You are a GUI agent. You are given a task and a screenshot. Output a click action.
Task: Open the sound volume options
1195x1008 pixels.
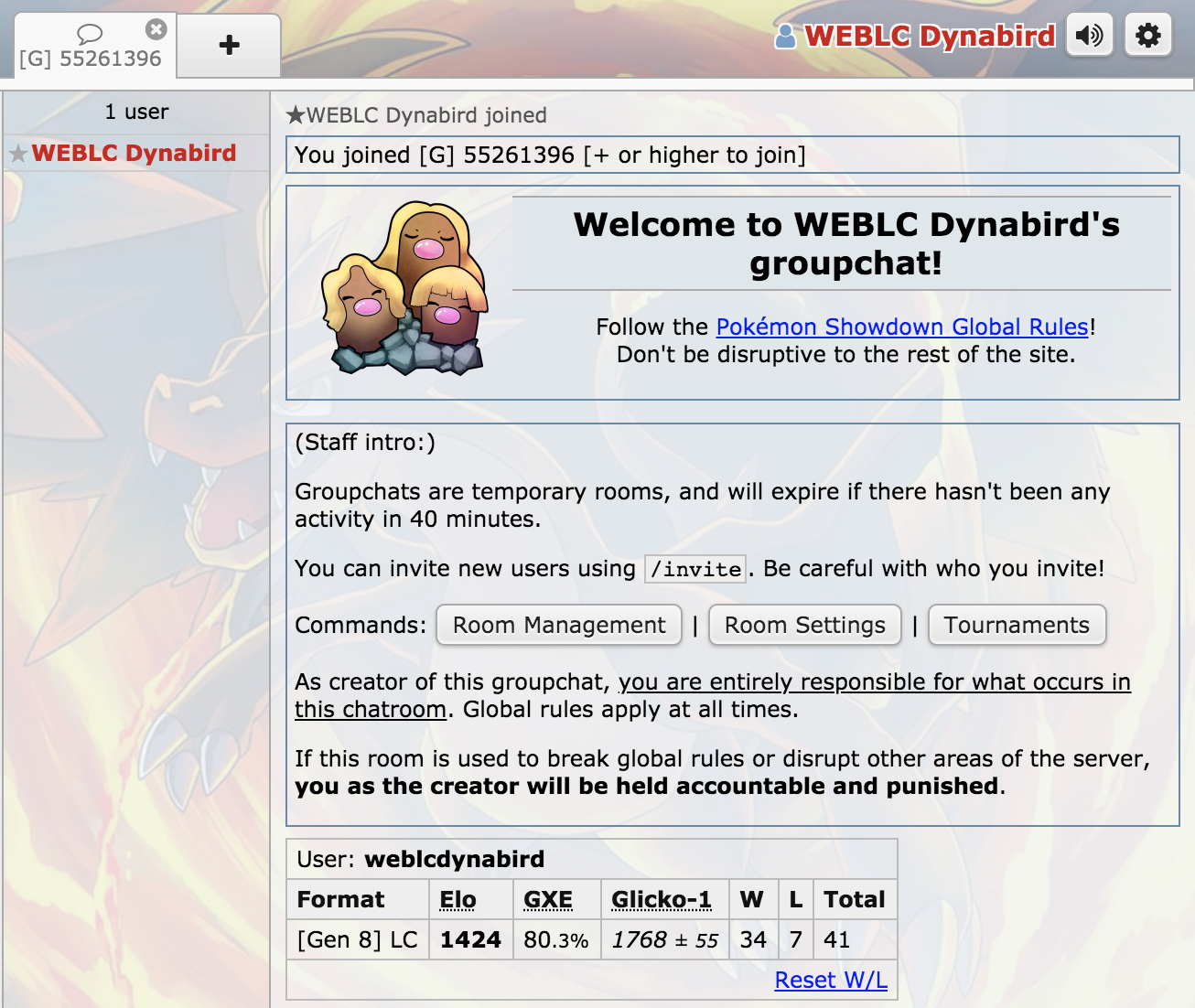point(1090,36)
